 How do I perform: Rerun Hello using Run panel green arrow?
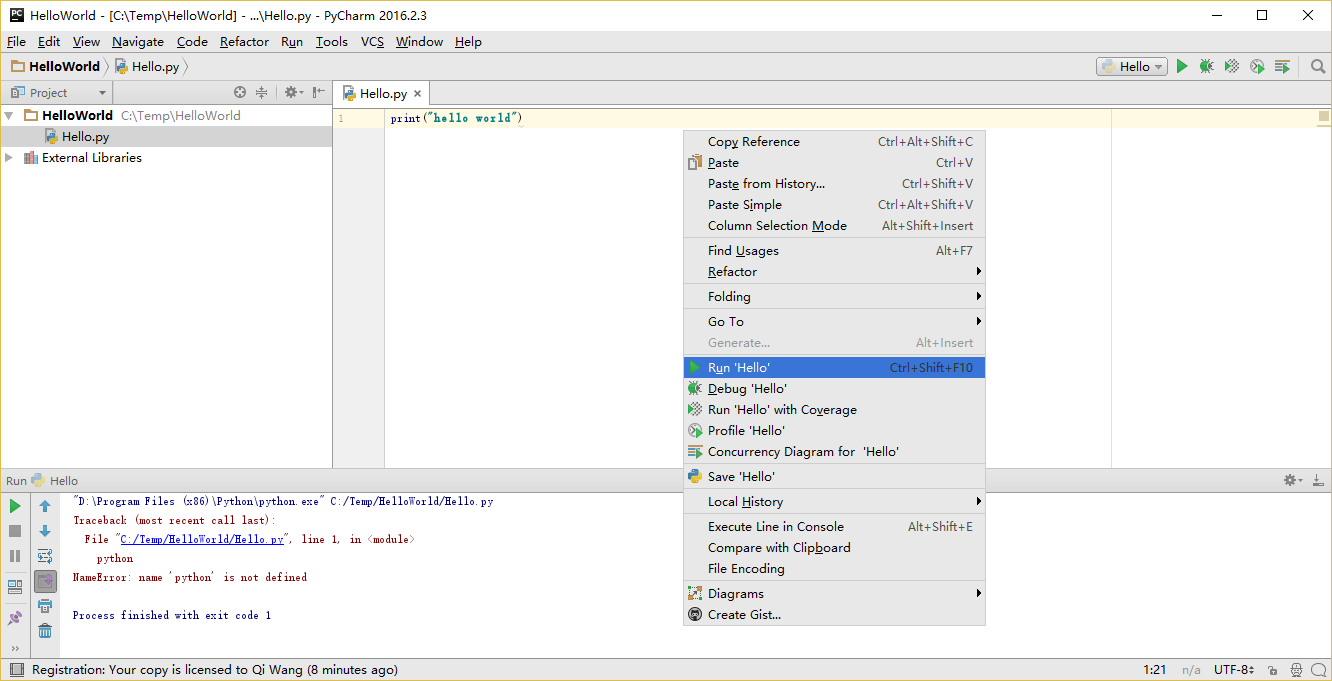click(x=15, y=506)
